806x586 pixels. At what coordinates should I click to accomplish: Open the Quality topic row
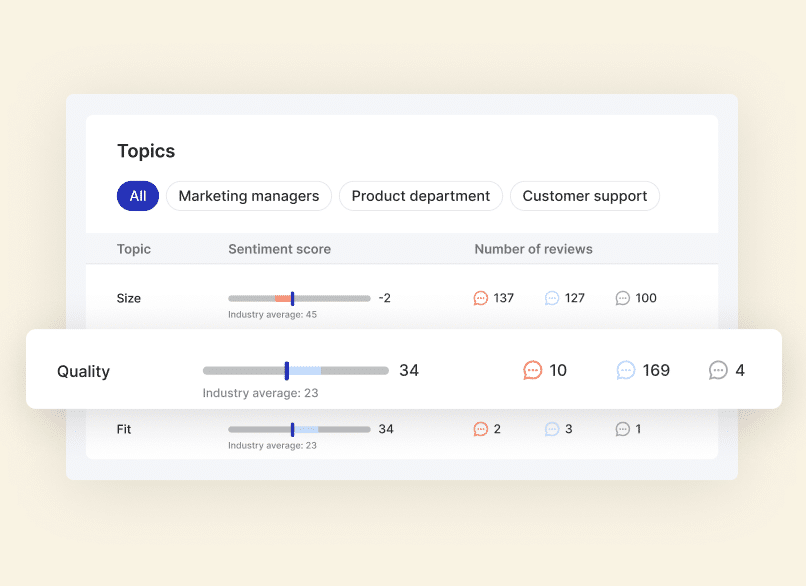point(84,371)
